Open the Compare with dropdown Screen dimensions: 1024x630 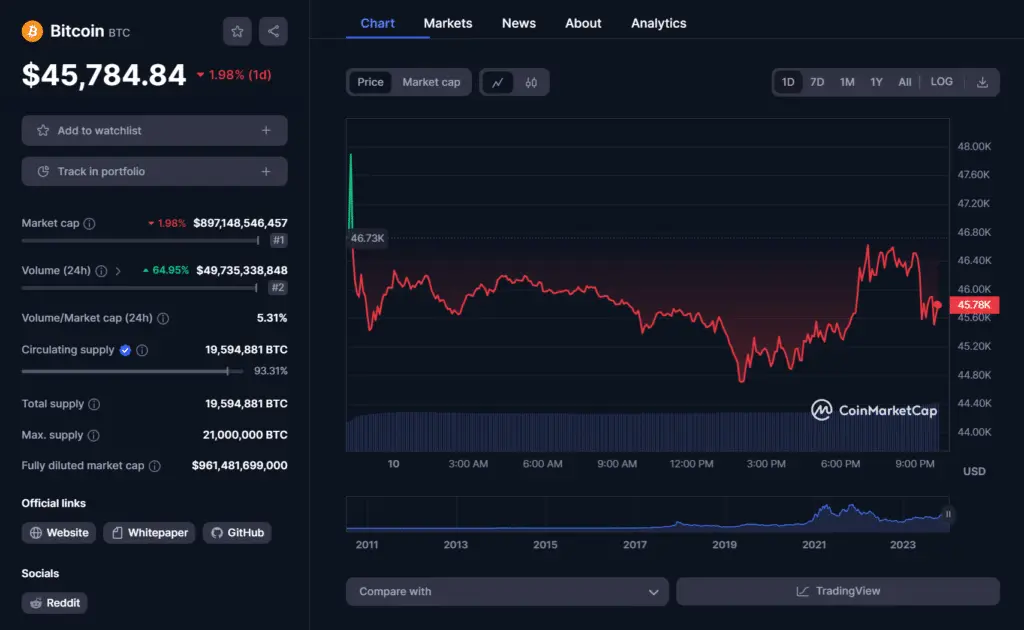click(x=507, y=592)
